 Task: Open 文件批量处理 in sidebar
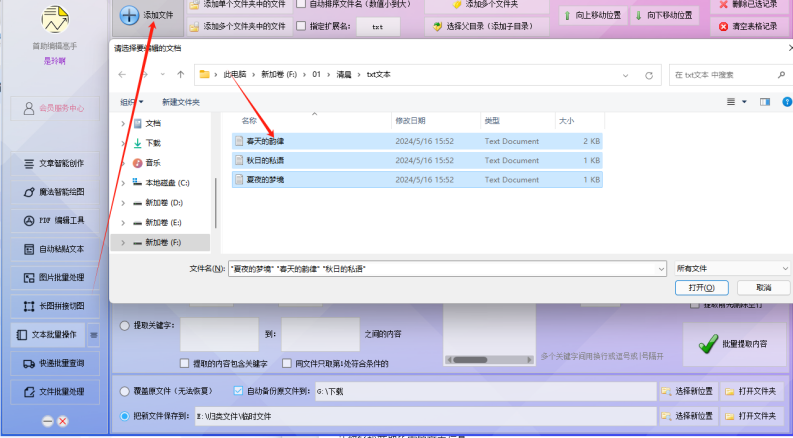(55, 391)
